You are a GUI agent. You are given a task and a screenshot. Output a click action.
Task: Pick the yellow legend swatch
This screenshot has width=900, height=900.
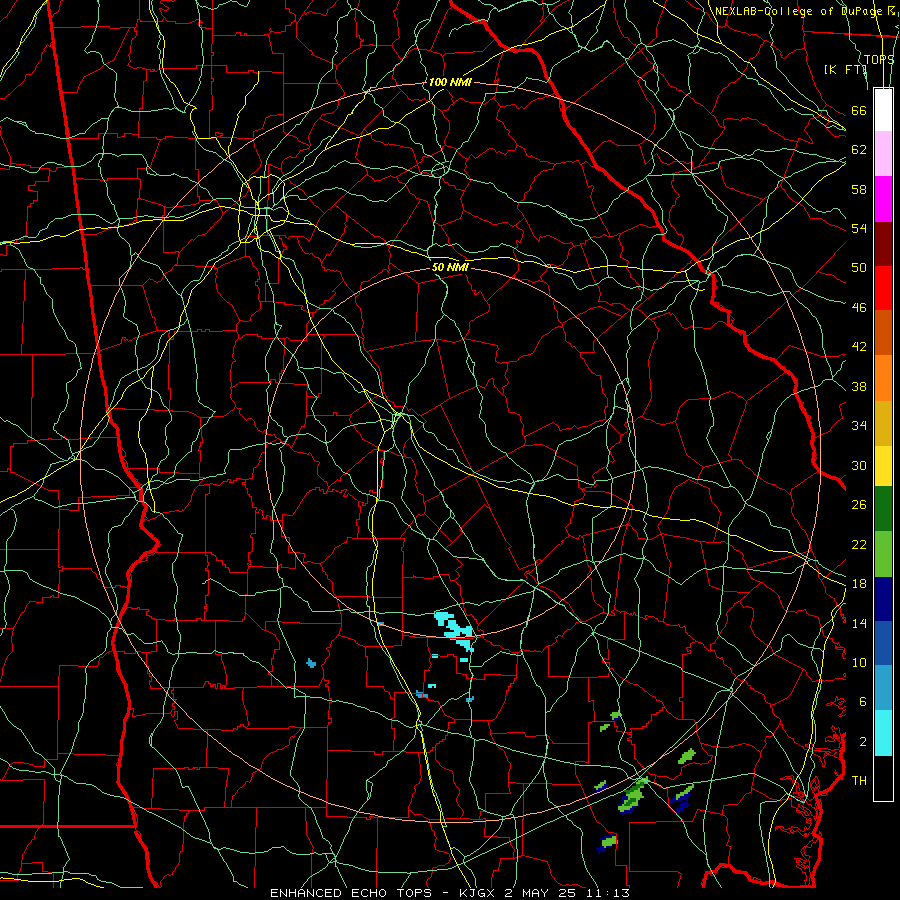click(x=883, y=465)
